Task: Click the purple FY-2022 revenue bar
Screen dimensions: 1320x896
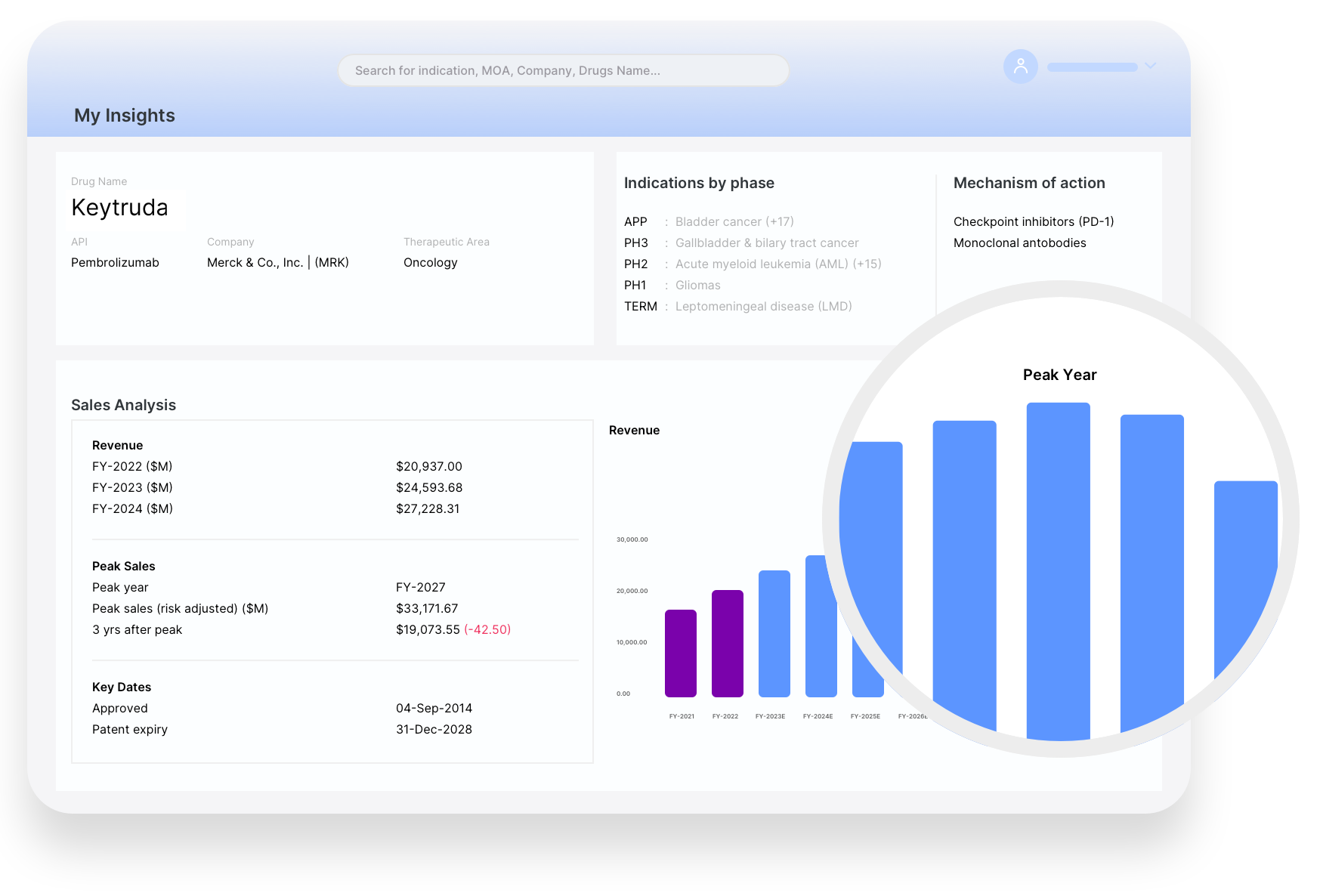Action: 728,644
